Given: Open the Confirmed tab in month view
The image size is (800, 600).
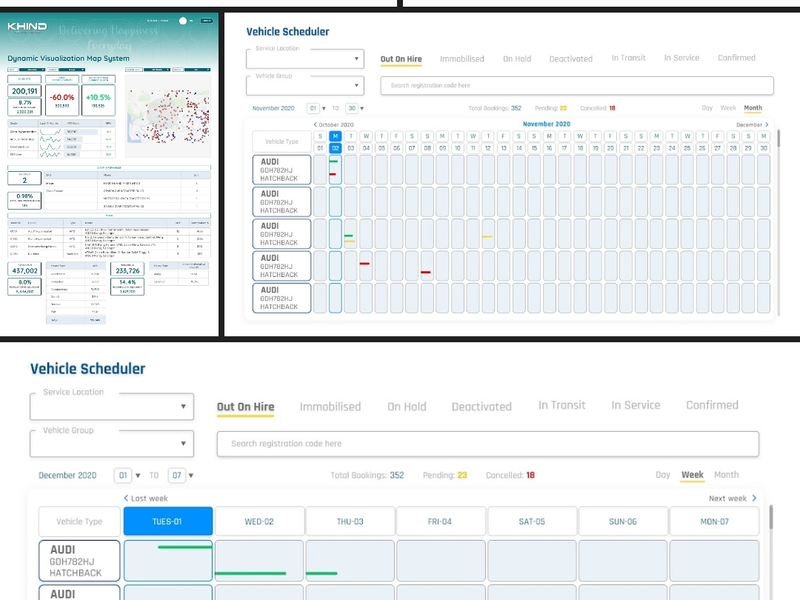Looking at the screenshot, I should click(x=736, y=58).
